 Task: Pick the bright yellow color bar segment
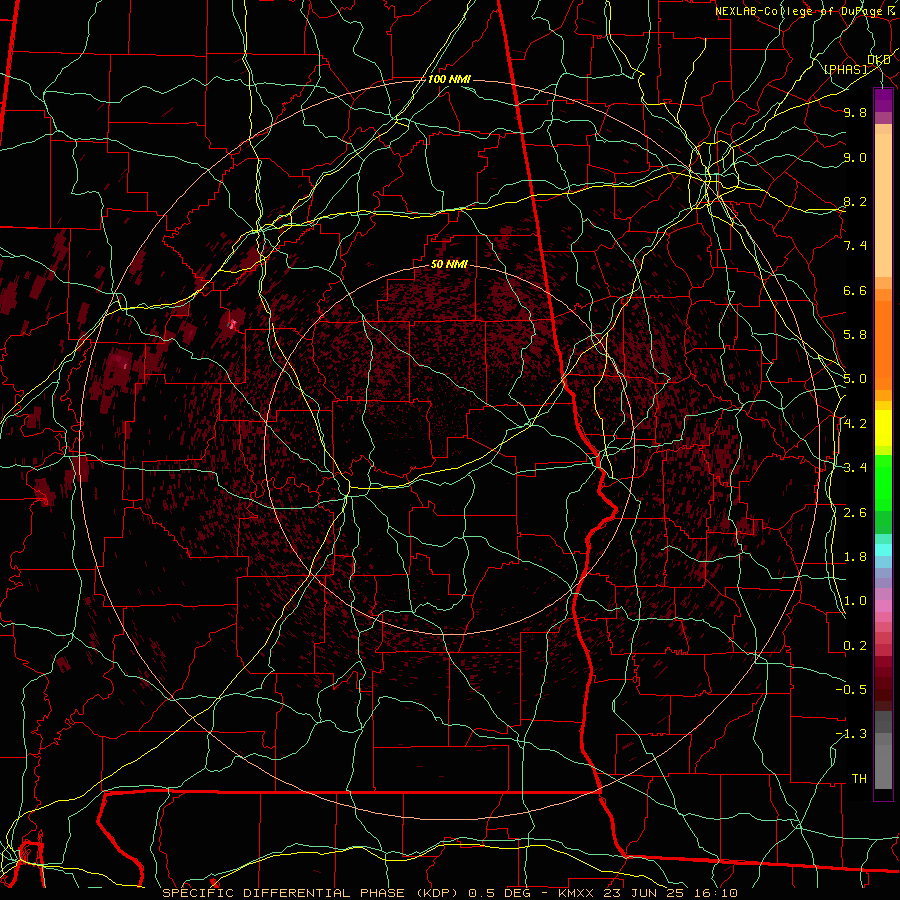click(883, 428)
